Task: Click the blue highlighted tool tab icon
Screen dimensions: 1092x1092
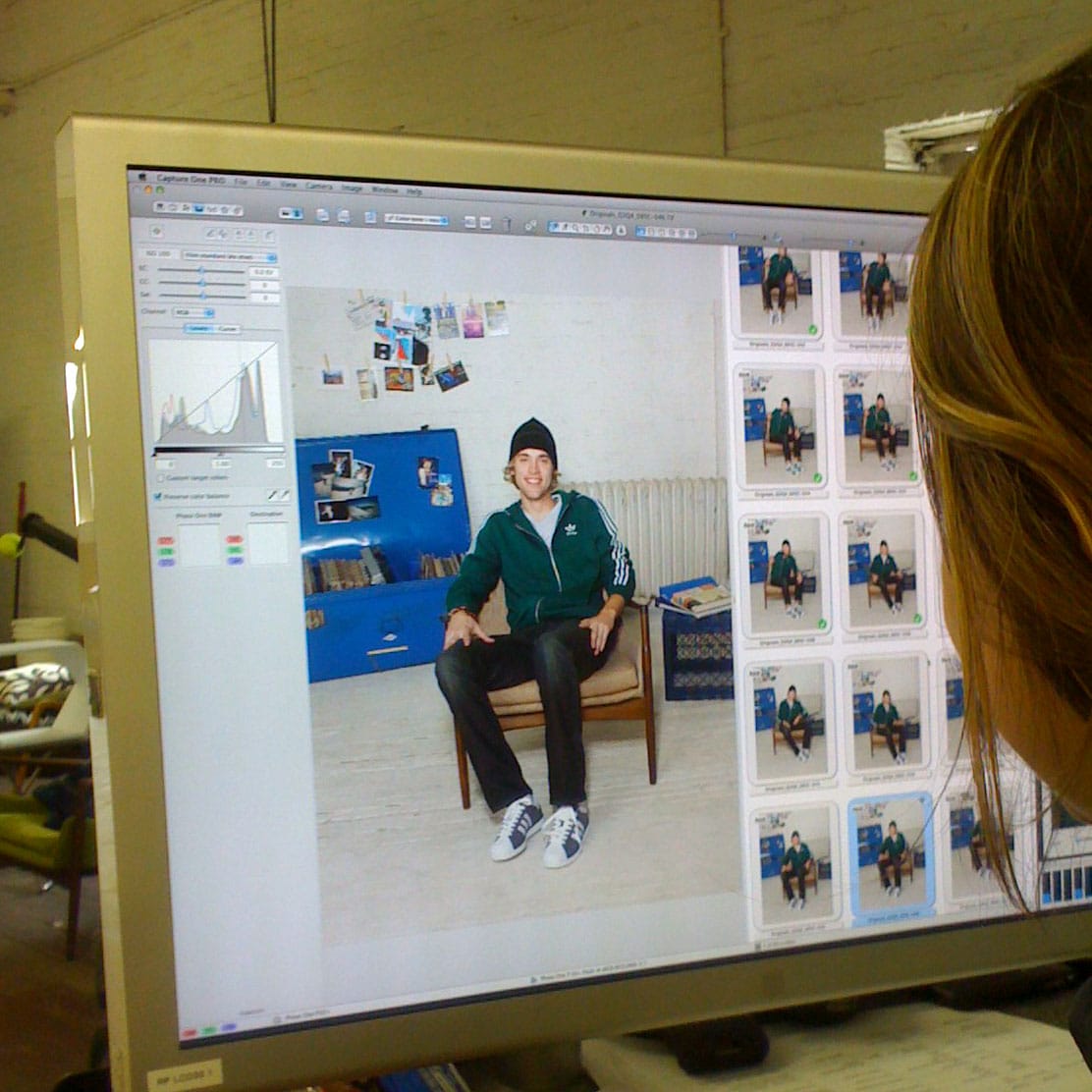Action: [x=197, y=208]
